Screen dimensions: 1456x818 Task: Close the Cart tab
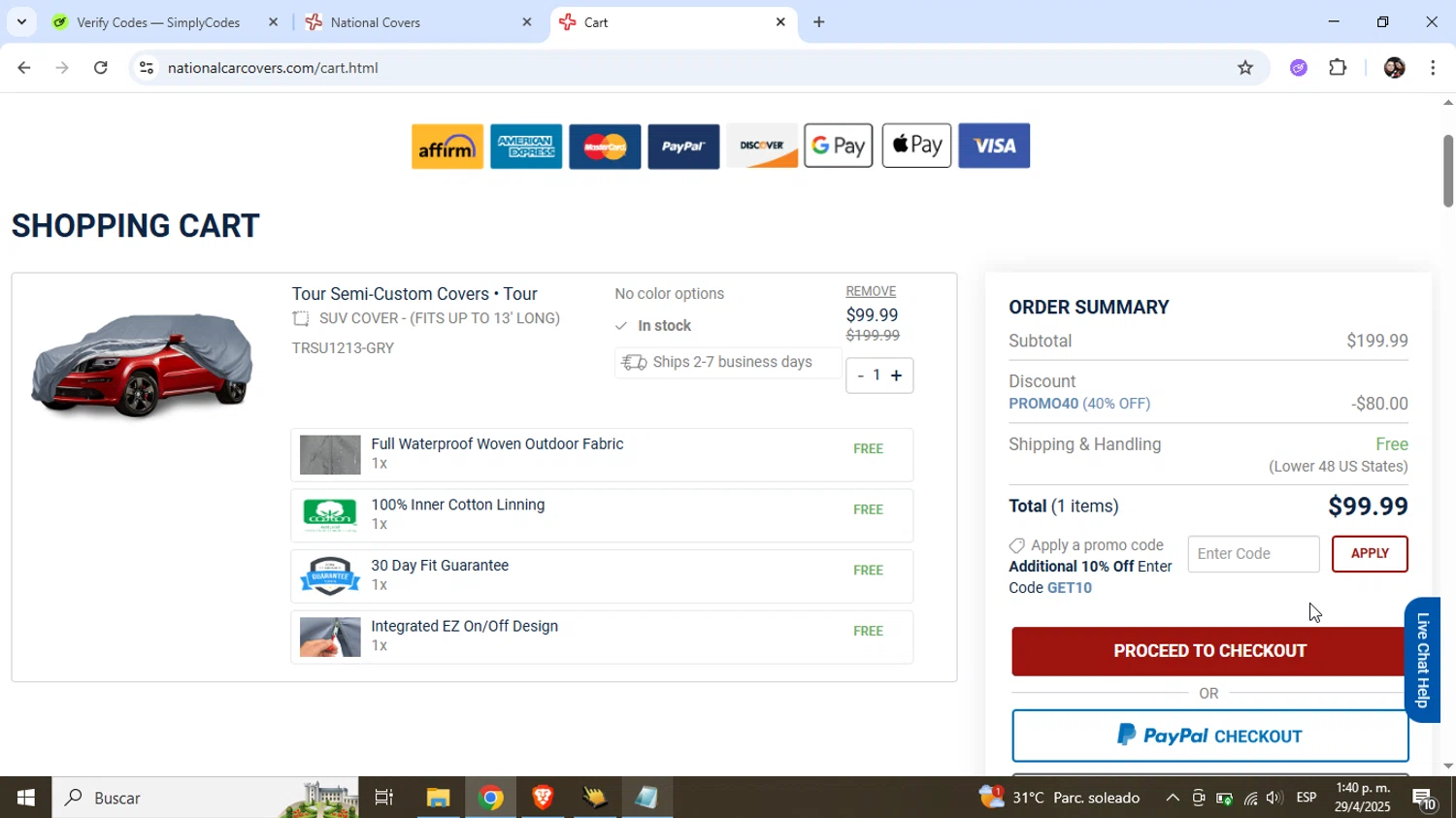(x=780, y=22)
